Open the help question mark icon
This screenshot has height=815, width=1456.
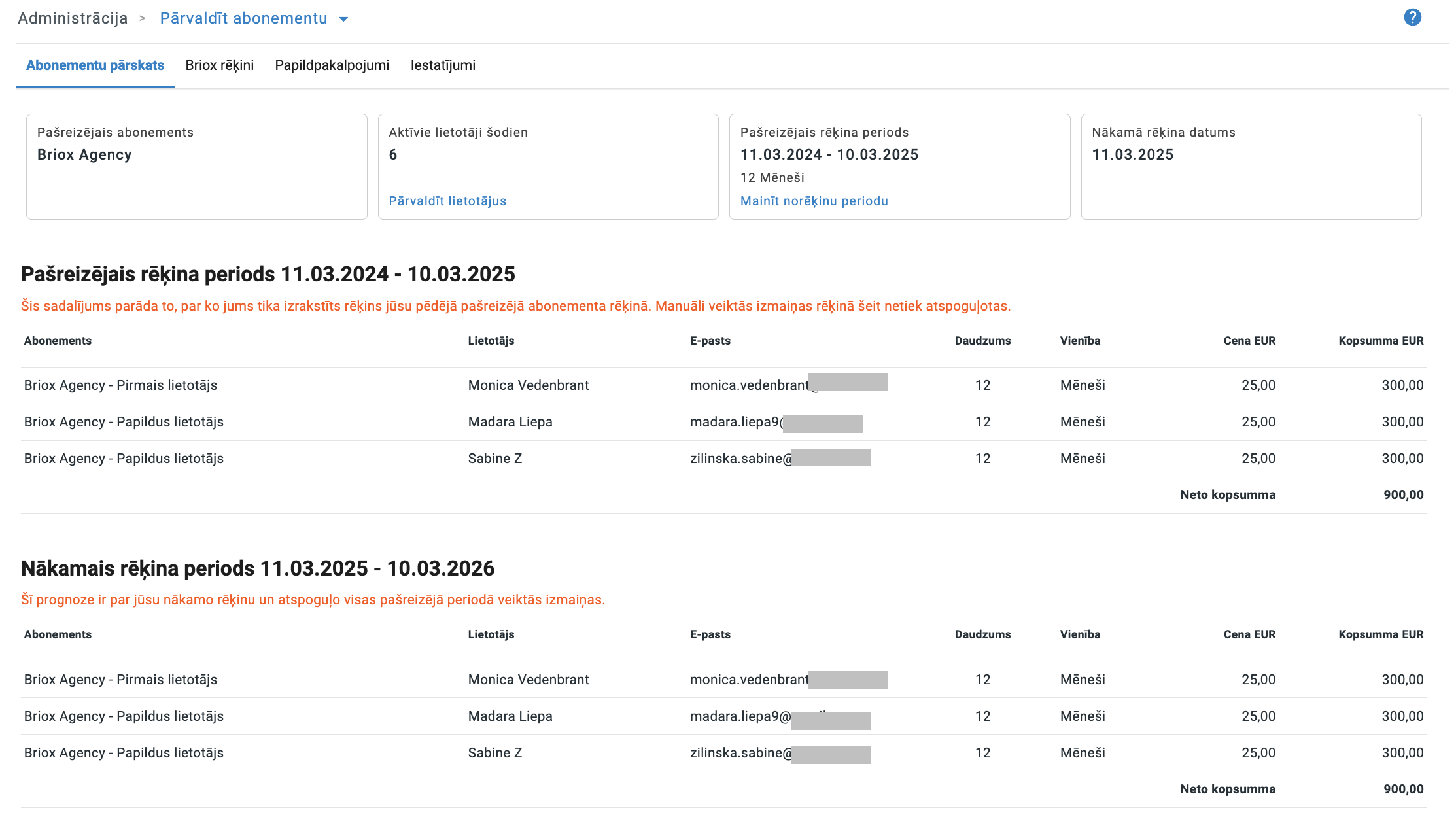[1412, 18]
